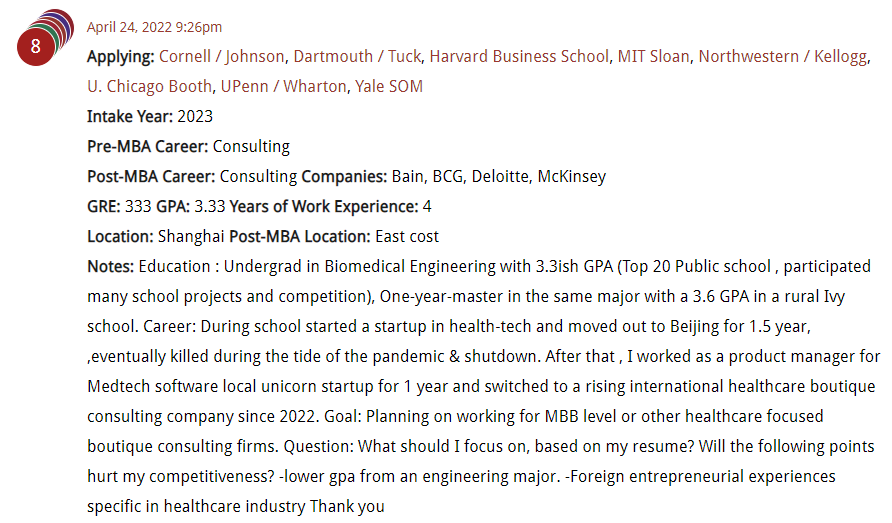Click the GPA label
Viewport: 892px width, 523px height.
[173, 207]
